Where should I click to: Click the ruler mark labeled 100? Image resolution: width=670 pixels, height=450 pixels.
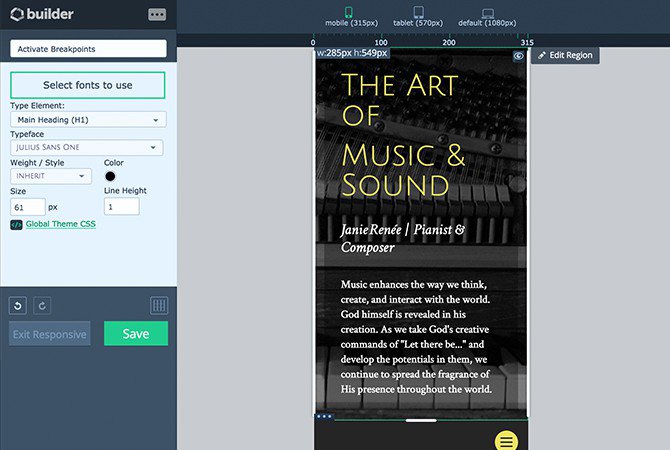click(381, 42)
